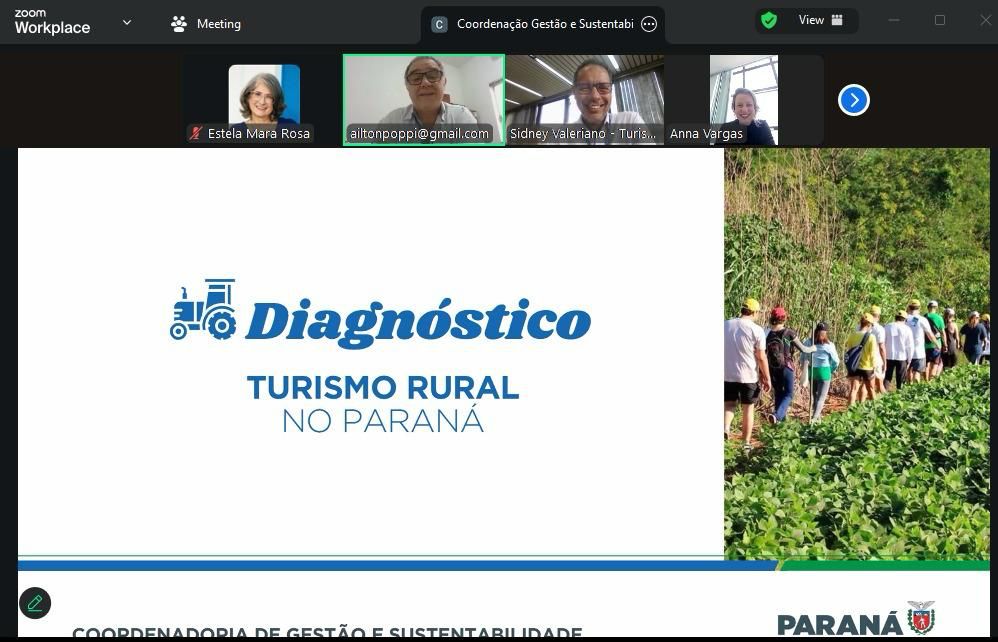Click the blue tractor icon on the slide

pyautogui.click(x=203, y=309)
